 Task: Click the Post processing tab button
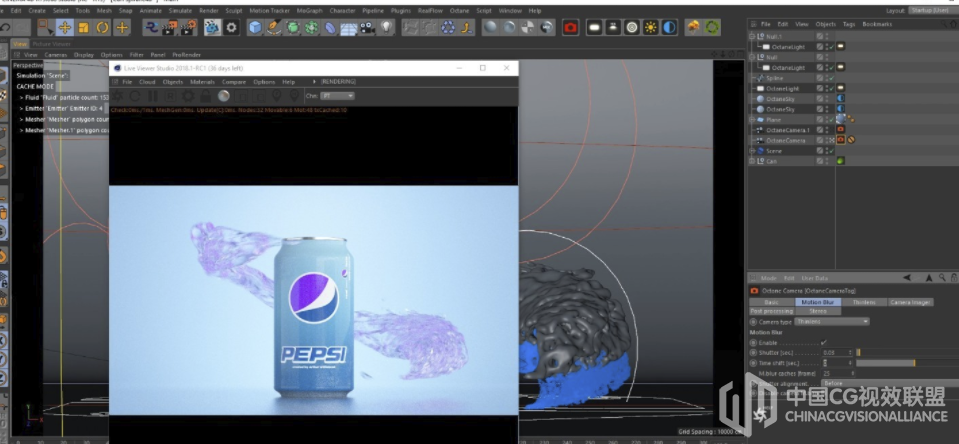tap(772, 311)
